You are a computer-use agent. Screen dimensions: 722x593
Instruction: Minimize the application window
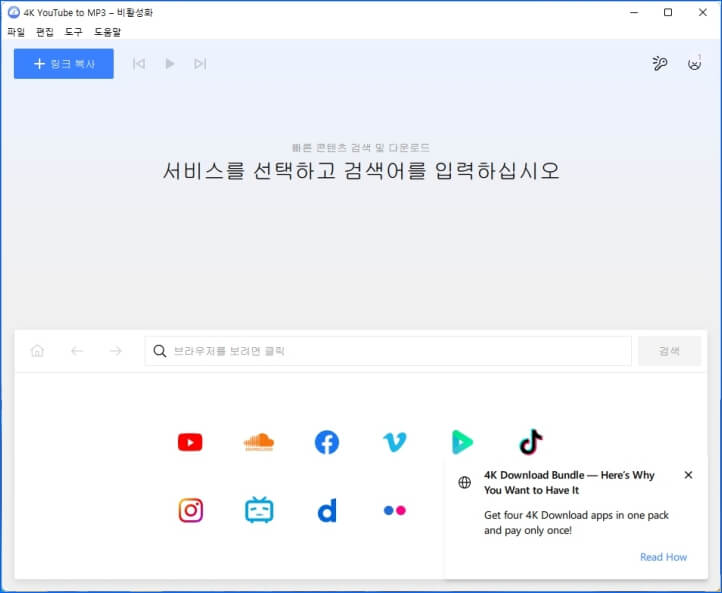point(634,12)
